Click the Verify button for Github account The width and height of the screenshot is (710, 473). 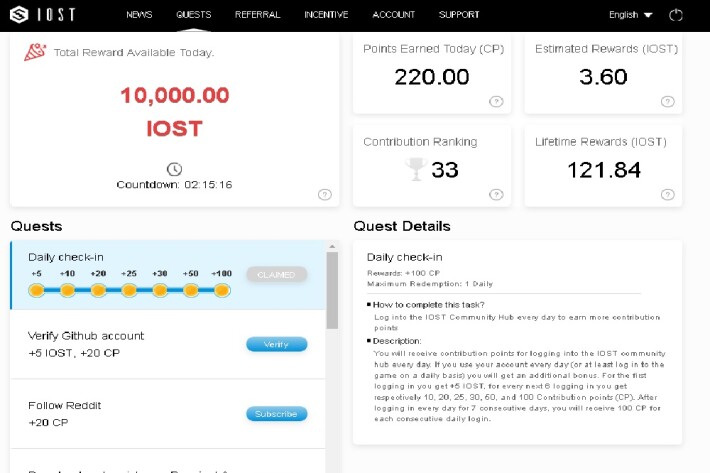point(277,344)
